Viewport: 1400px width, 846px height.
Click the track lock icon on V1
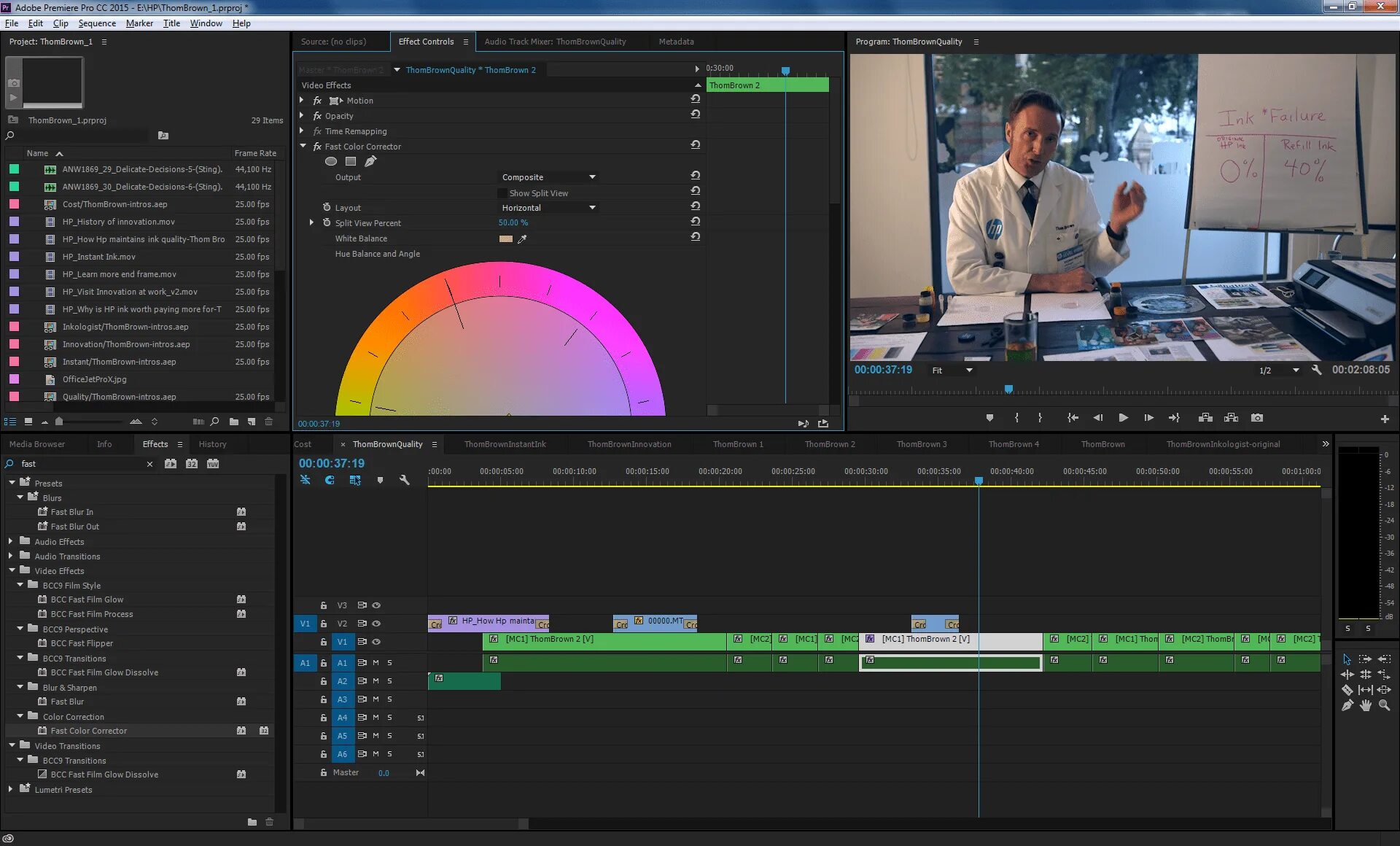tap(323, 642)
